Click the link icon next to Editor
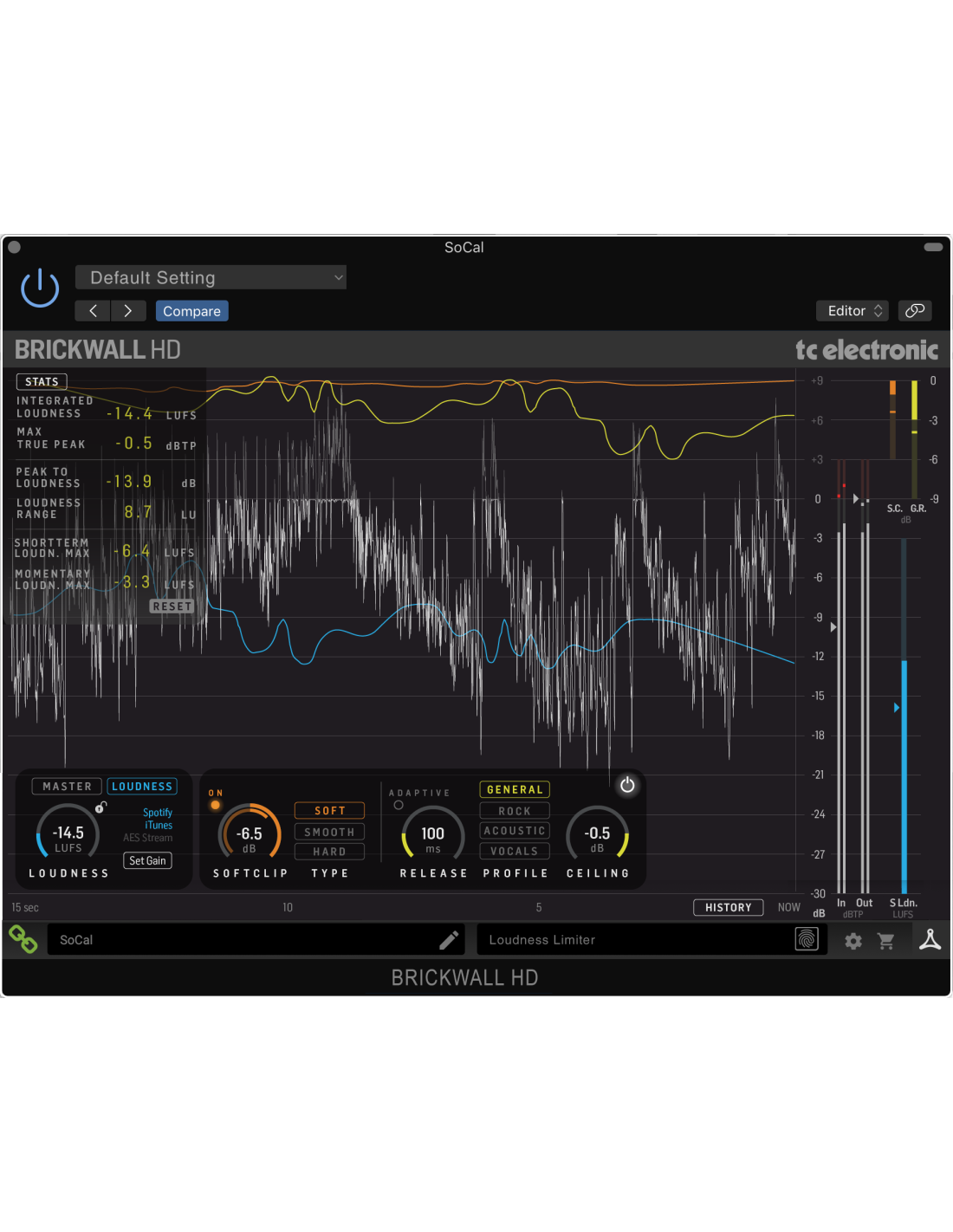The height and width of the screenshot is (1232, 953). coord(915,311)
